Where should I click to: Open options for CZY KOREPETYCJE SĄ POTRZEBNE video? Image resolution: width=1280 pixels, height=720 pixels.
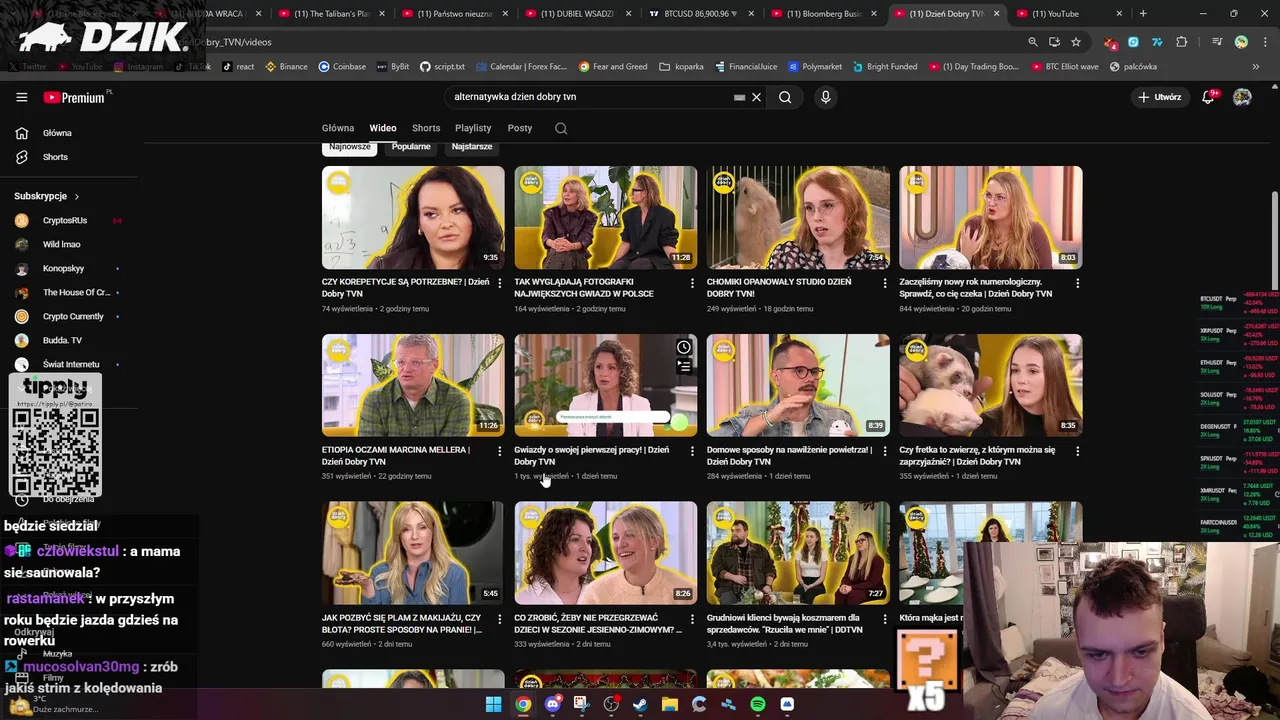point(499,283)
